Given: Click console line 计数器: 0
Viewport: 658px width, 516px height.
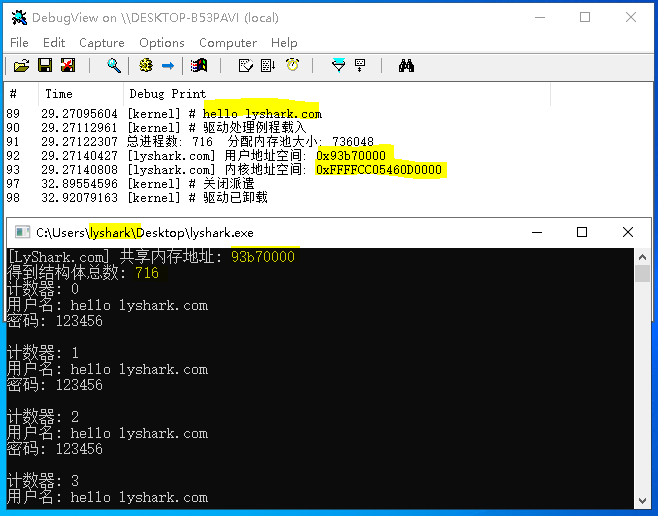Looking at the screenshot, I should (x=43, y=289).
